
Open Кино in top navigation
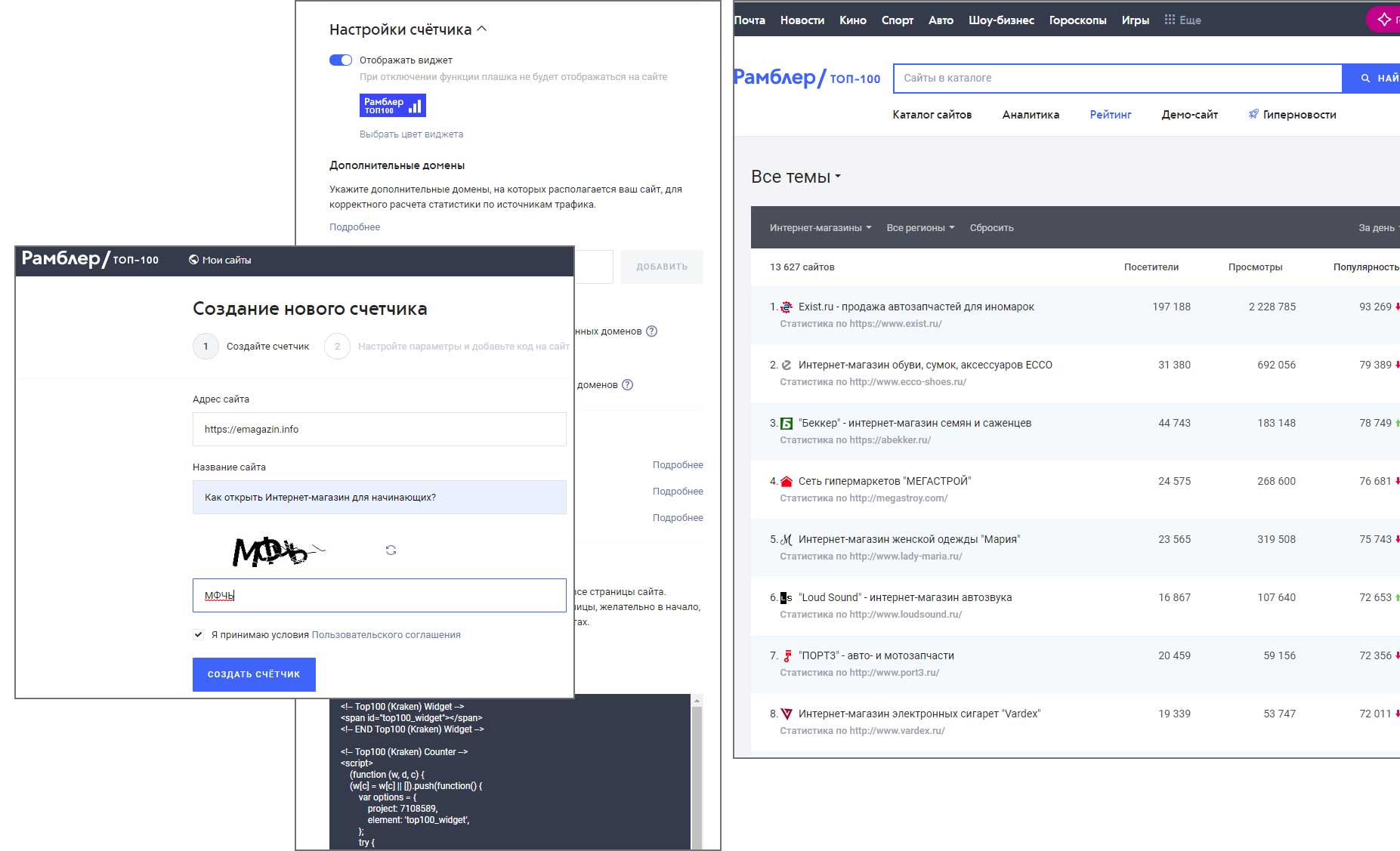click(x=853, y=20)
